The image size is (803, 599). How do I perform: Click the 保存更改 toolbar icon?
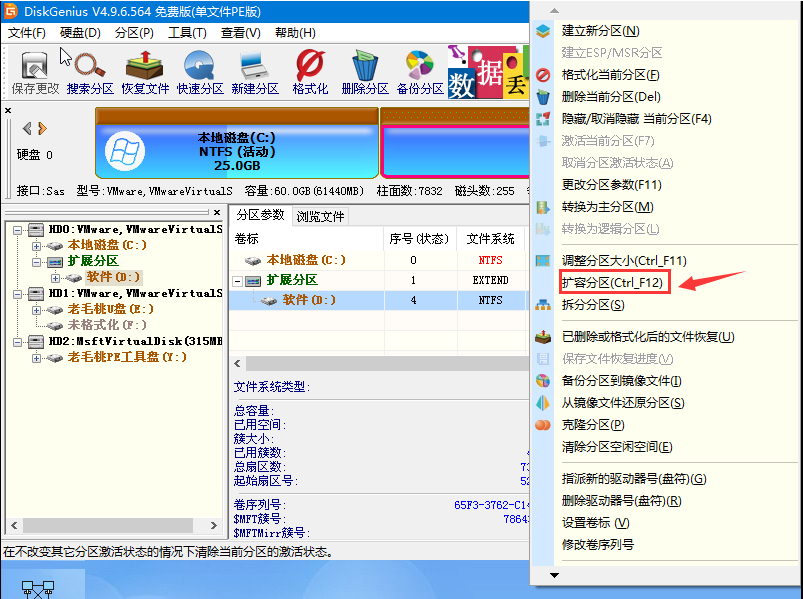pyautogui.click(x=35, y=72)
